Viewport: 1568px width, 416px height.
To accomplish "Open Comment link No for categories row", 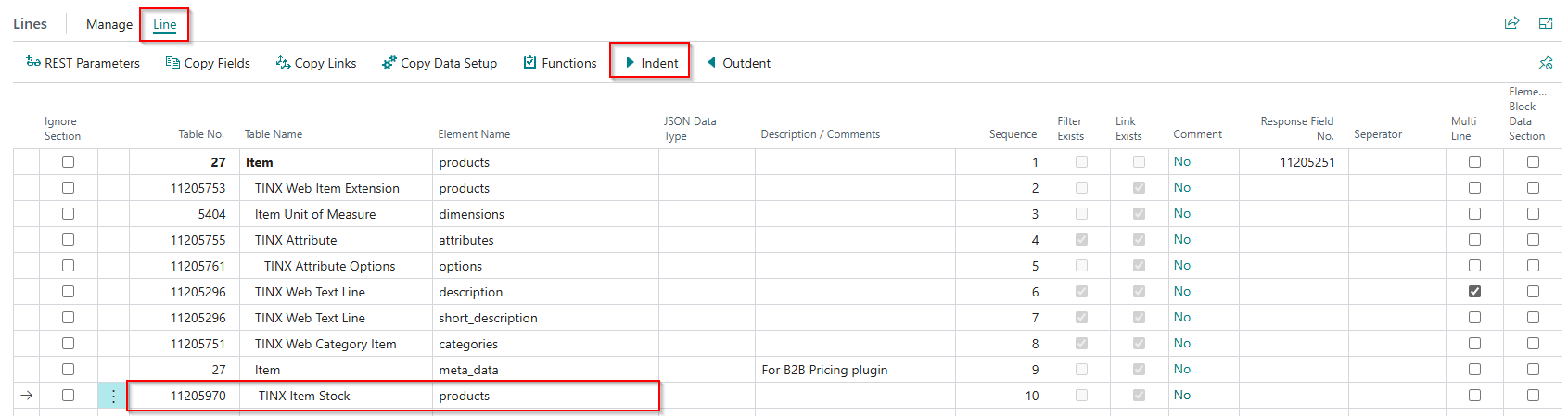I will pyautogui.click(x=1182, y=344).
